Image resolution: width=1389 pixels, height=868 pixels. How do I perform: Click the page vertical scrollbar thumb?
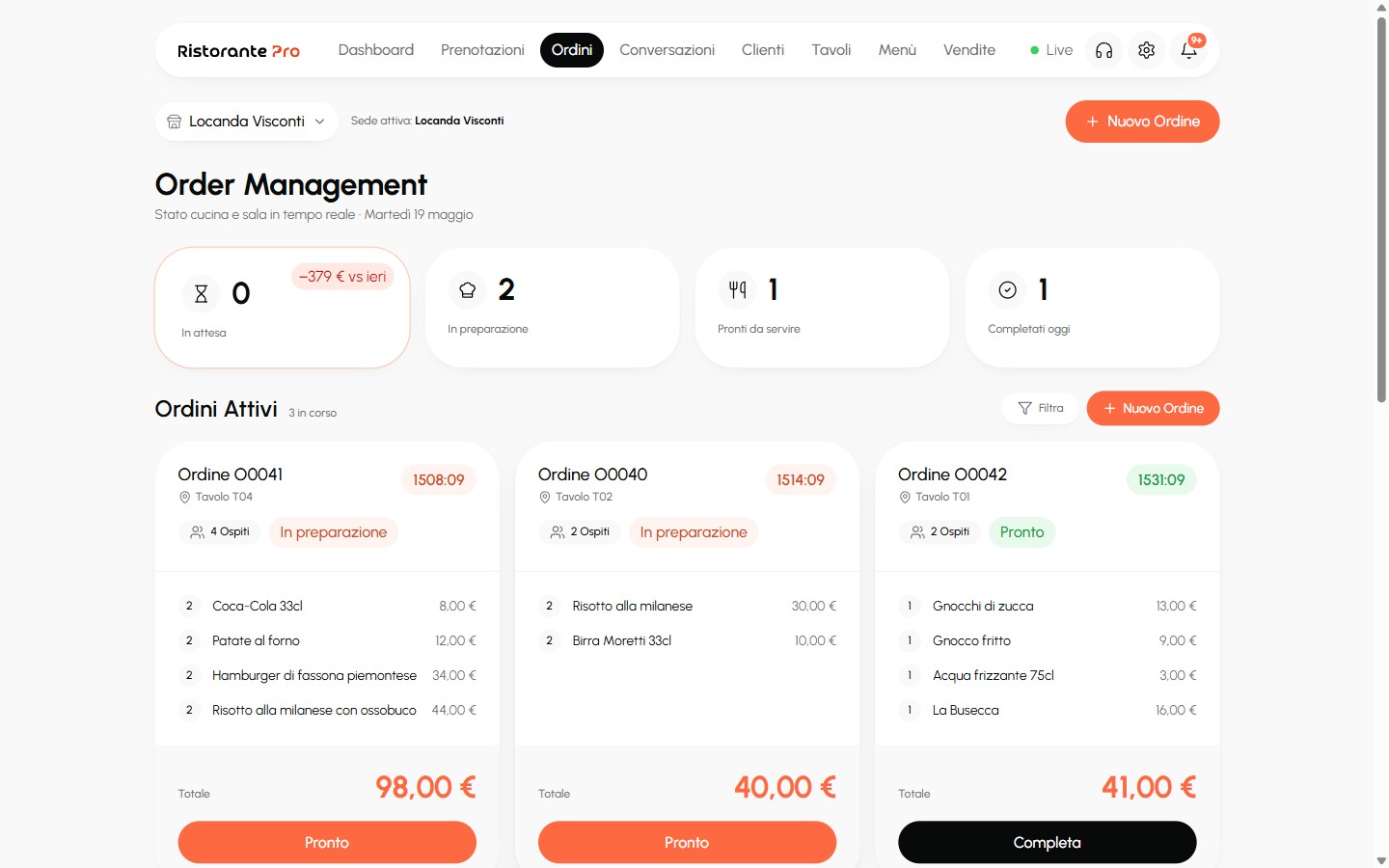1381,208
